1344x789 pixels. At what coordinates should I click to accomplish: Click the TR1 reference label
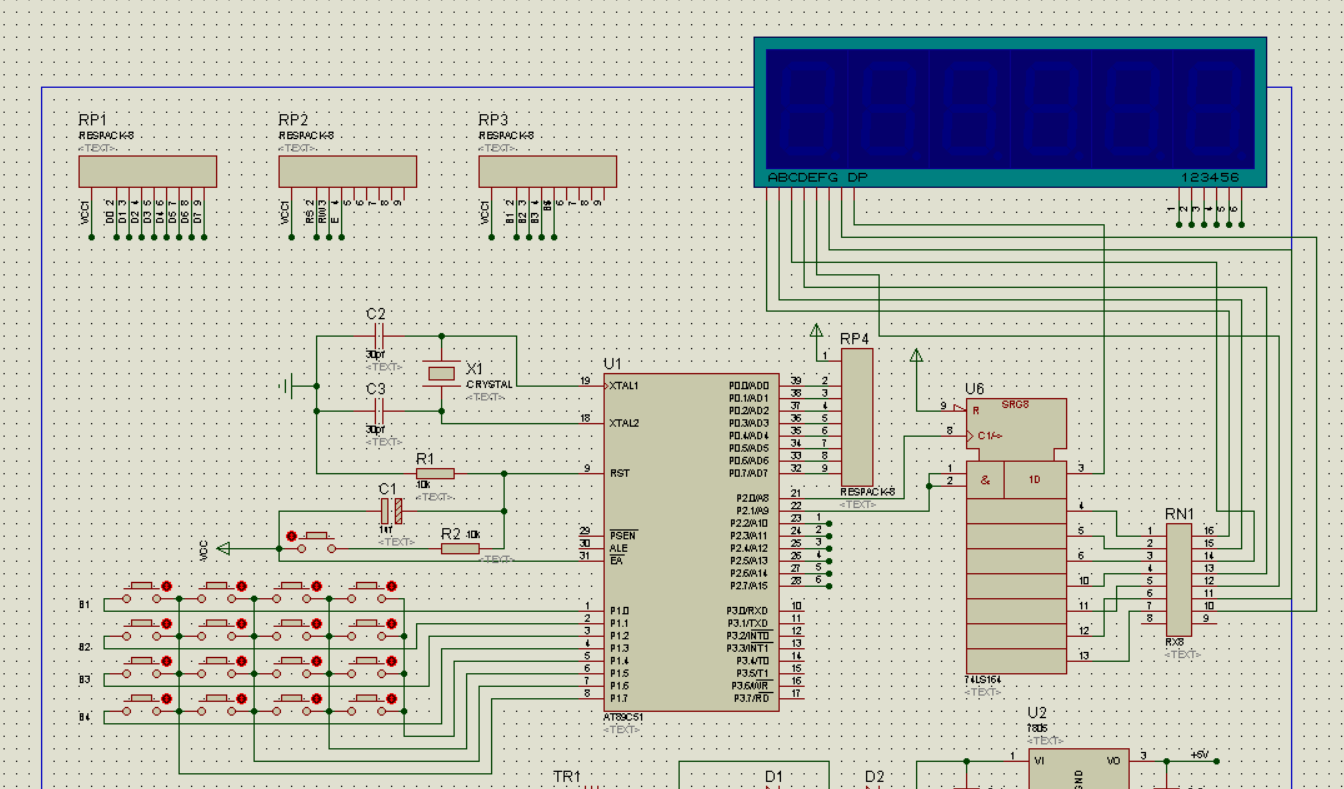click(x=567, y=776)
